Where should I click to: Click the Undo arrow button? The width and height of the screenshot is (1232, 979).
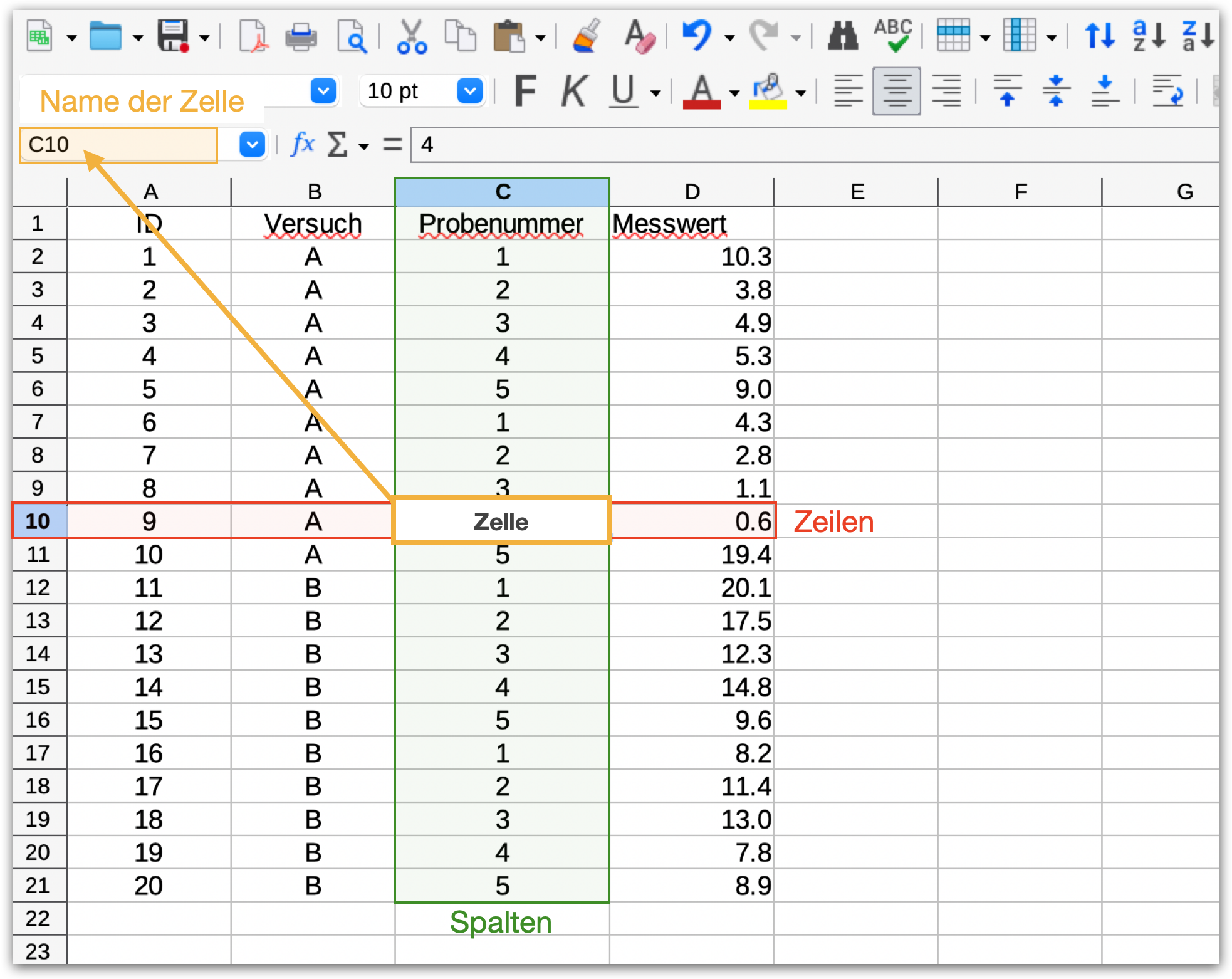click(696, 36)
